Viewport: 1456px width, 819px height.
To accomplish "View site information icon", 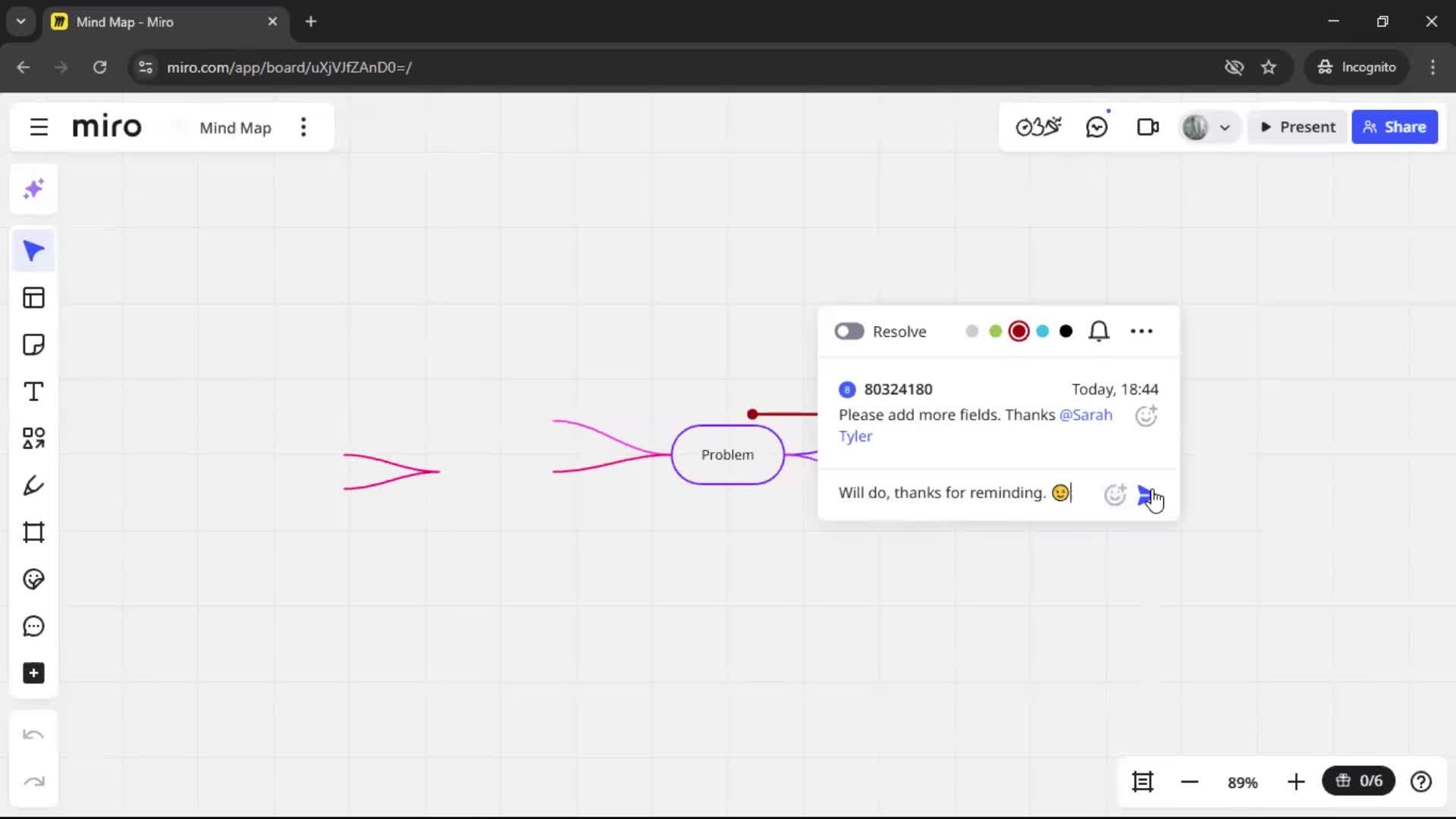I will pyautogui.click(x=146, y=67).
